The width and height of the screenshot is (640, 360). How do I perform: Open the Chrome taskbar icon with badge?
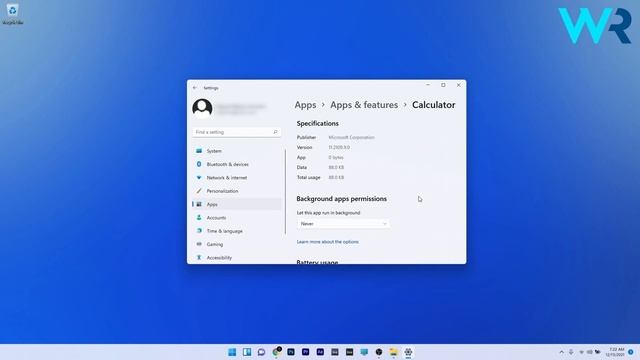[276, 352]
